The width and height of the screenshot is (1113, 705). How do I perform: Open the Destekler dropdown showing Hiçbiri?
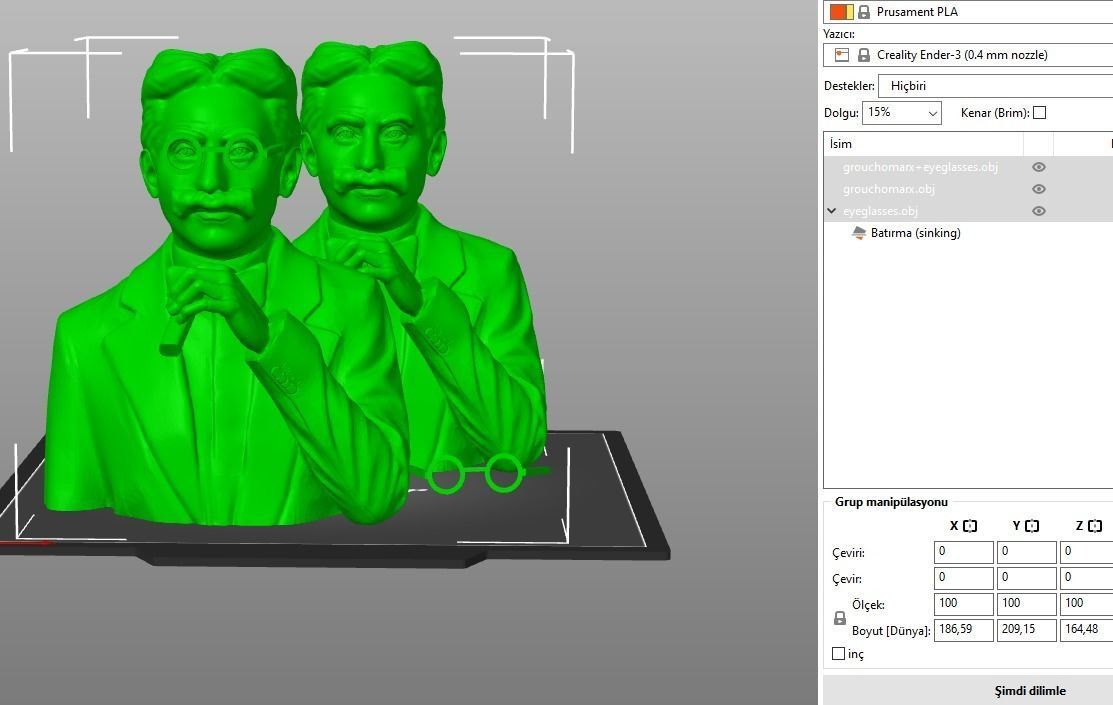(x=995, y=86)
